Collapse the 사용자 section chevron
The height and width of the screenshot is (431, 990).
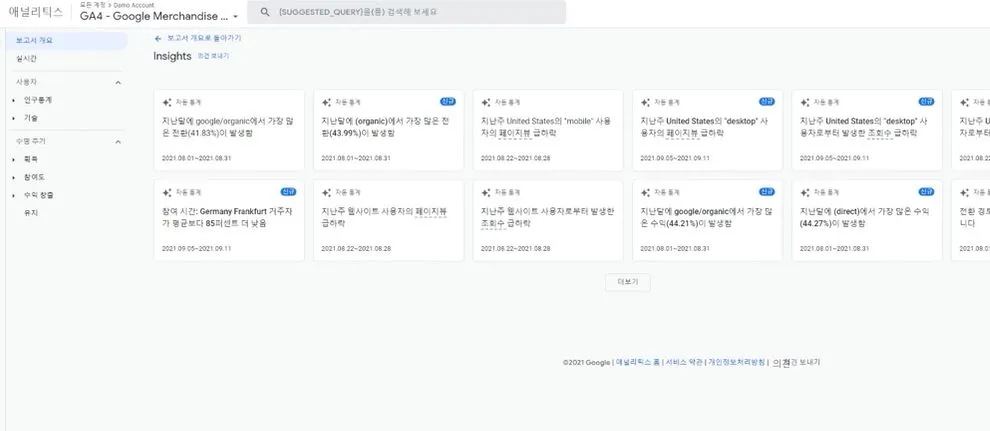click(118, 83)
